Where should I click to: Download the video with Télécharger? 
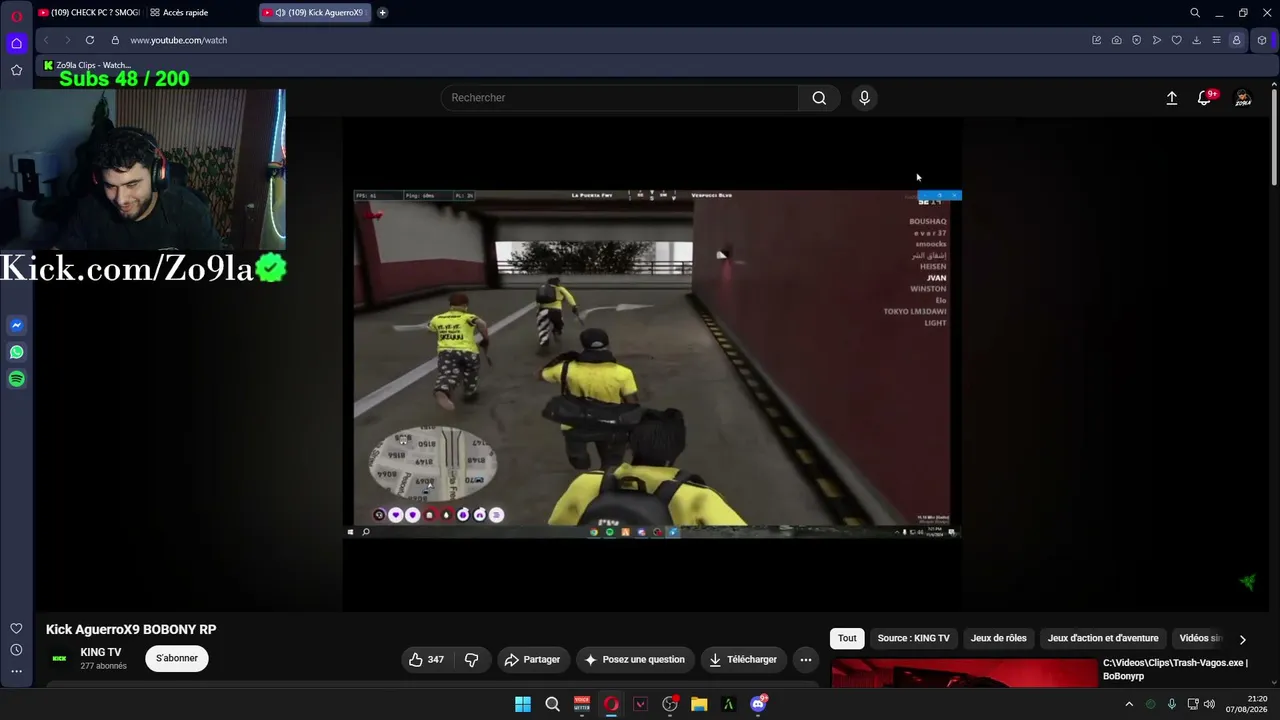click(x=743, y=660)
